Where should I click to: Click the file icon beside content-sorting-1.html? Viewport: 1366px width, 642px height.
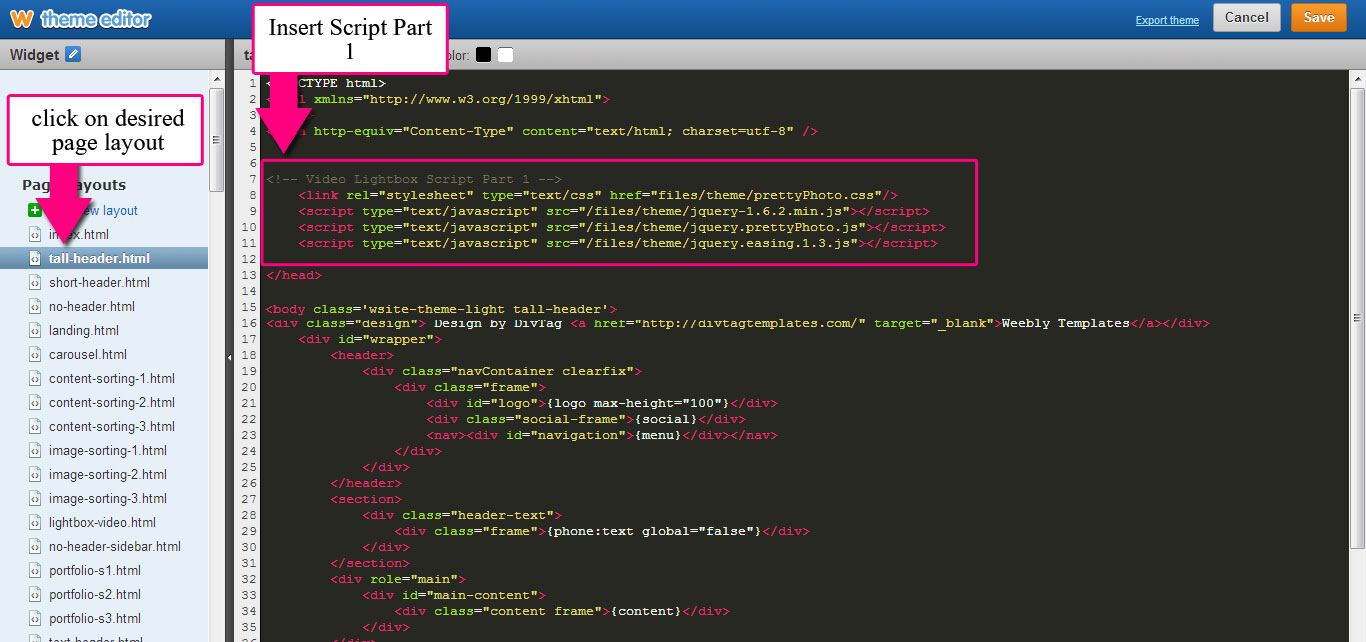coord(35,379)
